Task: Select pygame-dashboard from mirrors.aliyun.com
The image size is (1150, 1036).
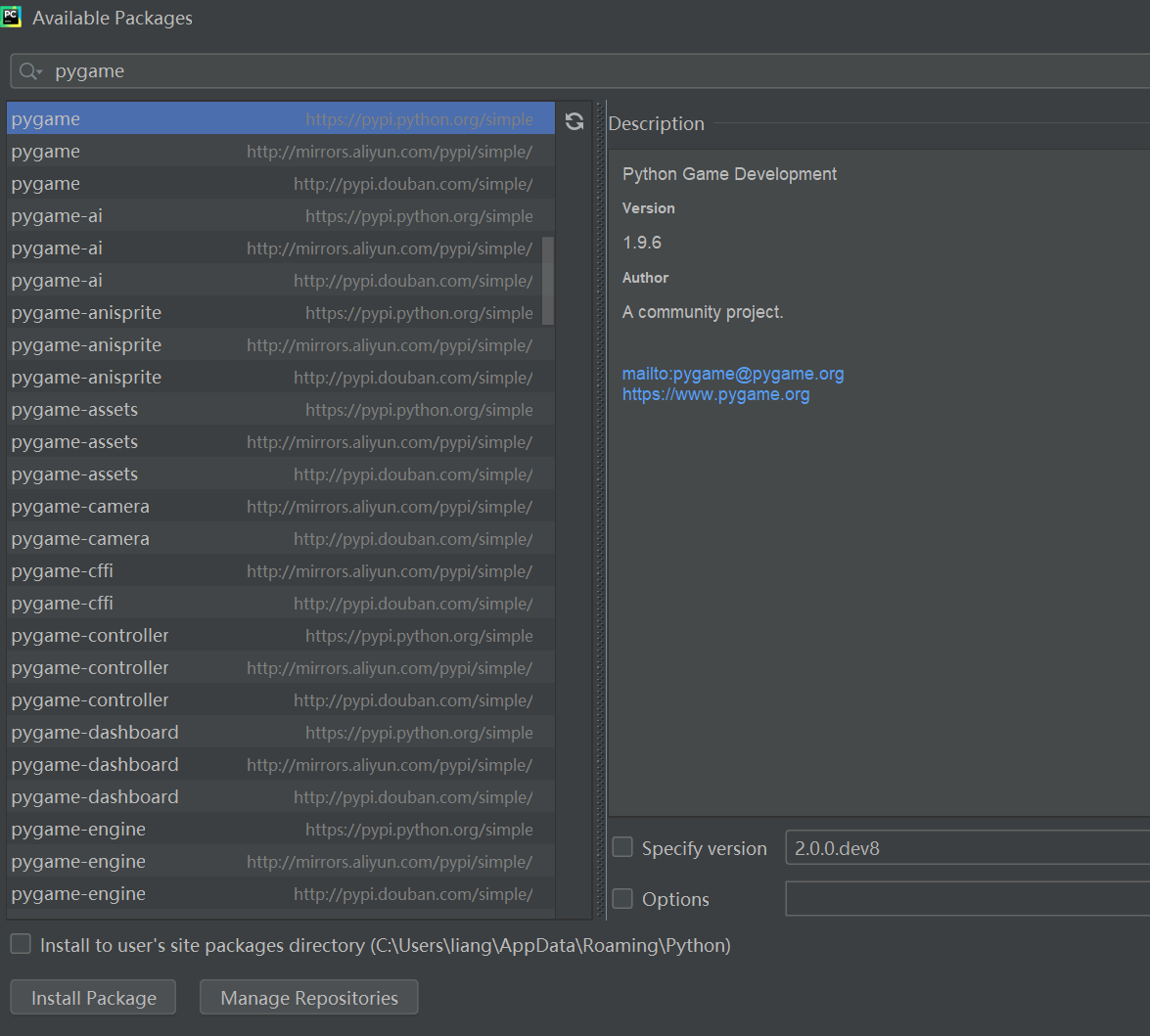Action: click(281, 764)
